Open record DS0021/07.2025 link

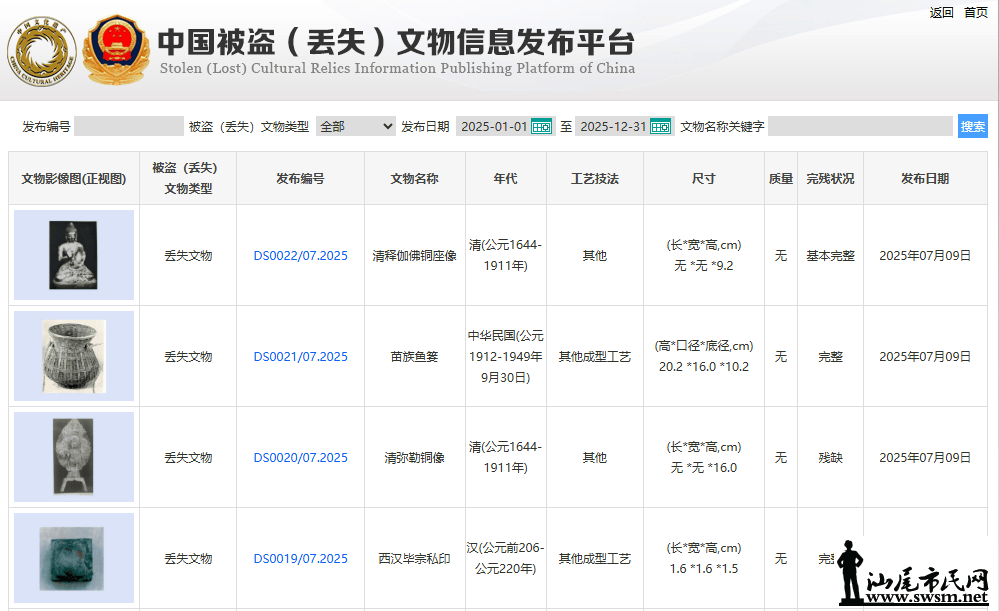[300, 357]
